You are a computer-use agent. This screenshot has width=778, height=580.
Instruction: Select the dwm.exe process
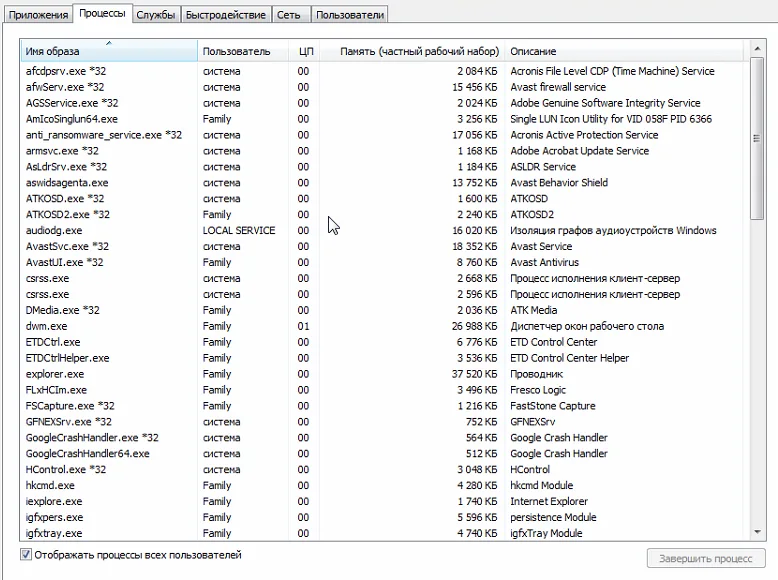(x=385, y=326)
